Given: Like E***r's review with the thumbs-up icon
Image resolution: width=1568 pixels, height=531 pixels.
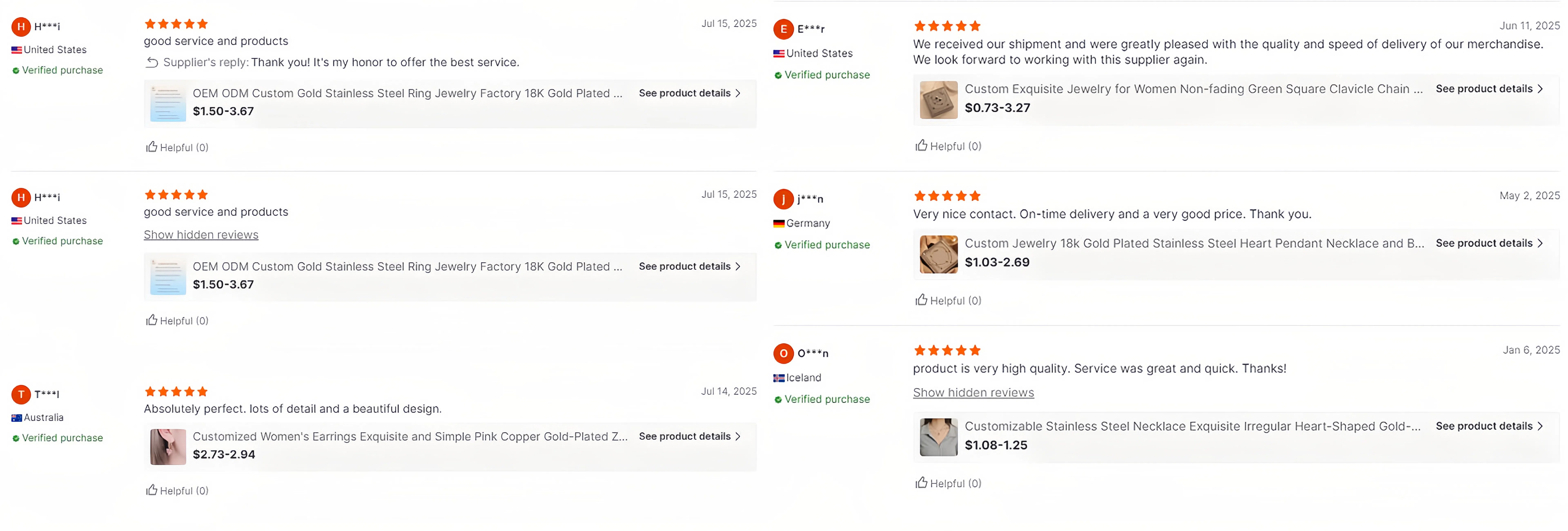Looking at the screenshot, I should pyautogui.click(x=922, y=145).
